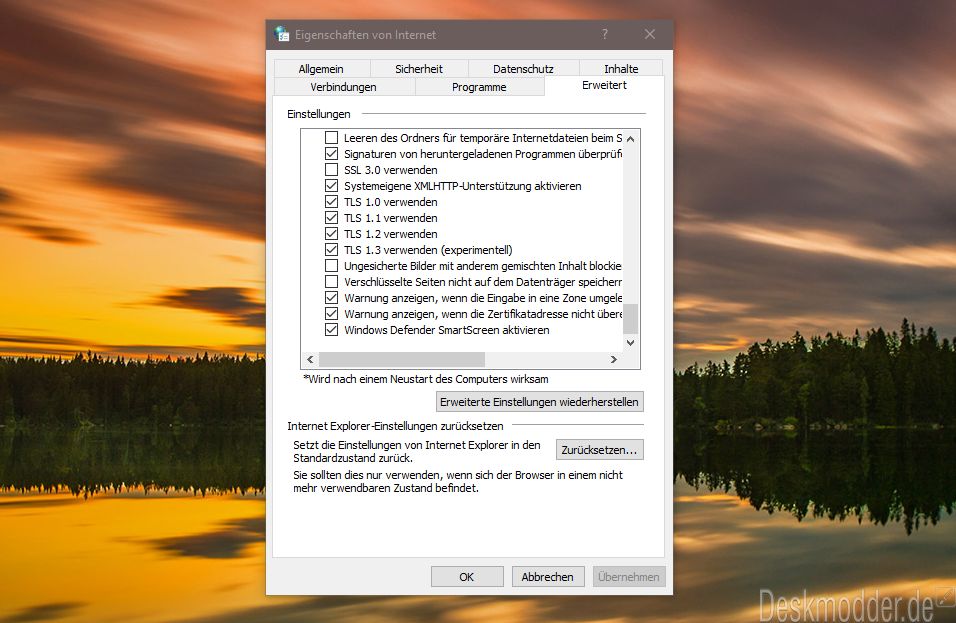
Task: Disable TLS 1.3 verwenden (experimentell)
Action: (x=331, y=249)
